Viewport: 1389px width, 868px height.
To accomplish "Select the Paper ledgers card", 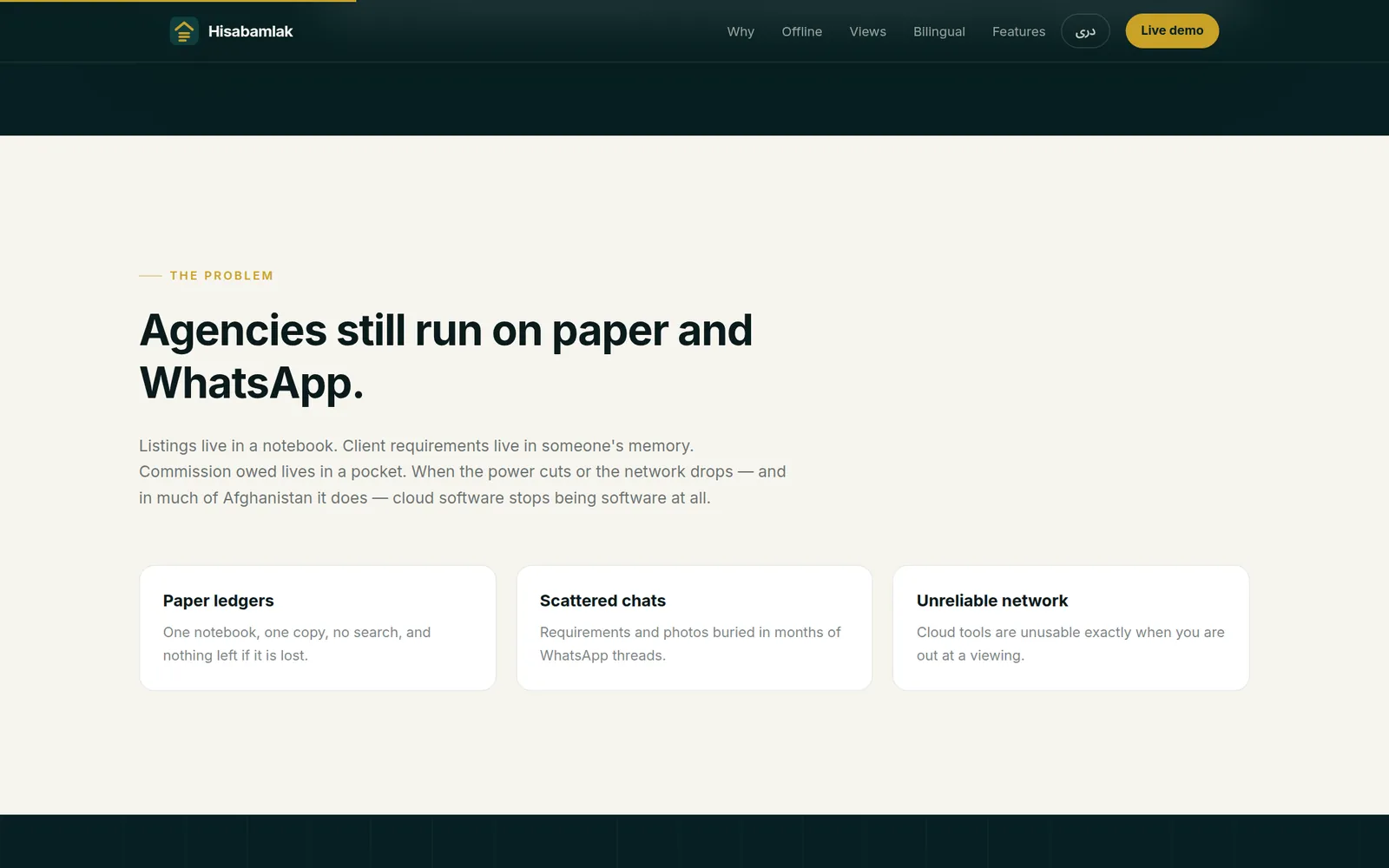I will [x=318, y=628].
